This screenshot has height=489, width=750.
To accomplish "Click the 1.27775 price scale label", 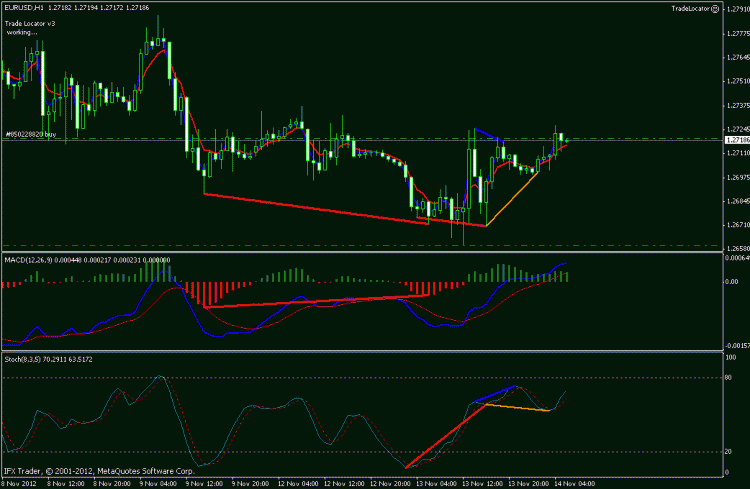I will click(738, 33).
